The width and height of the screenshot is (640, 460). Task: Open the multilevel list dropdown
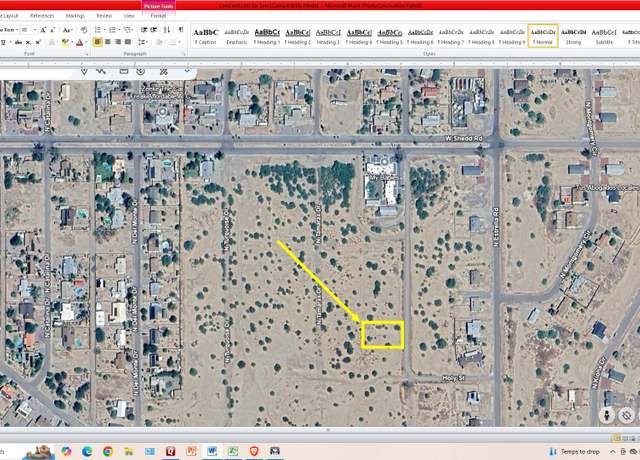[x=128, y=30]
